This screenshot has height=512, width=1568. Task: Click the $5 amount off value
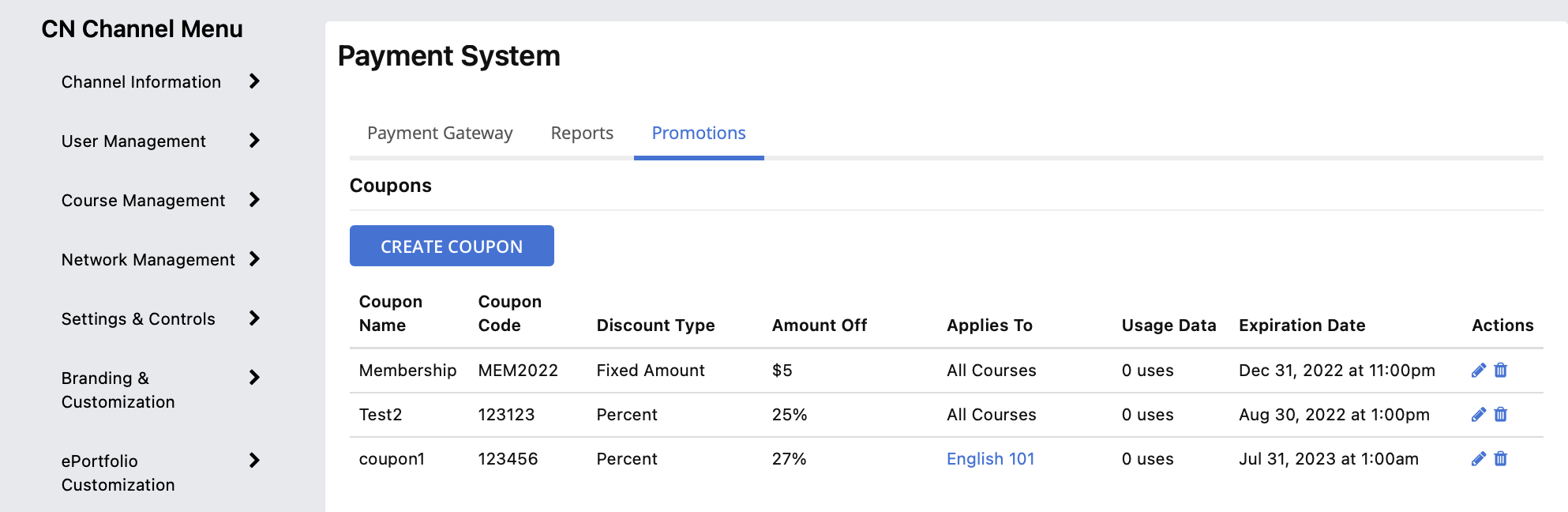pyautogui.click(x=782, y=371)
